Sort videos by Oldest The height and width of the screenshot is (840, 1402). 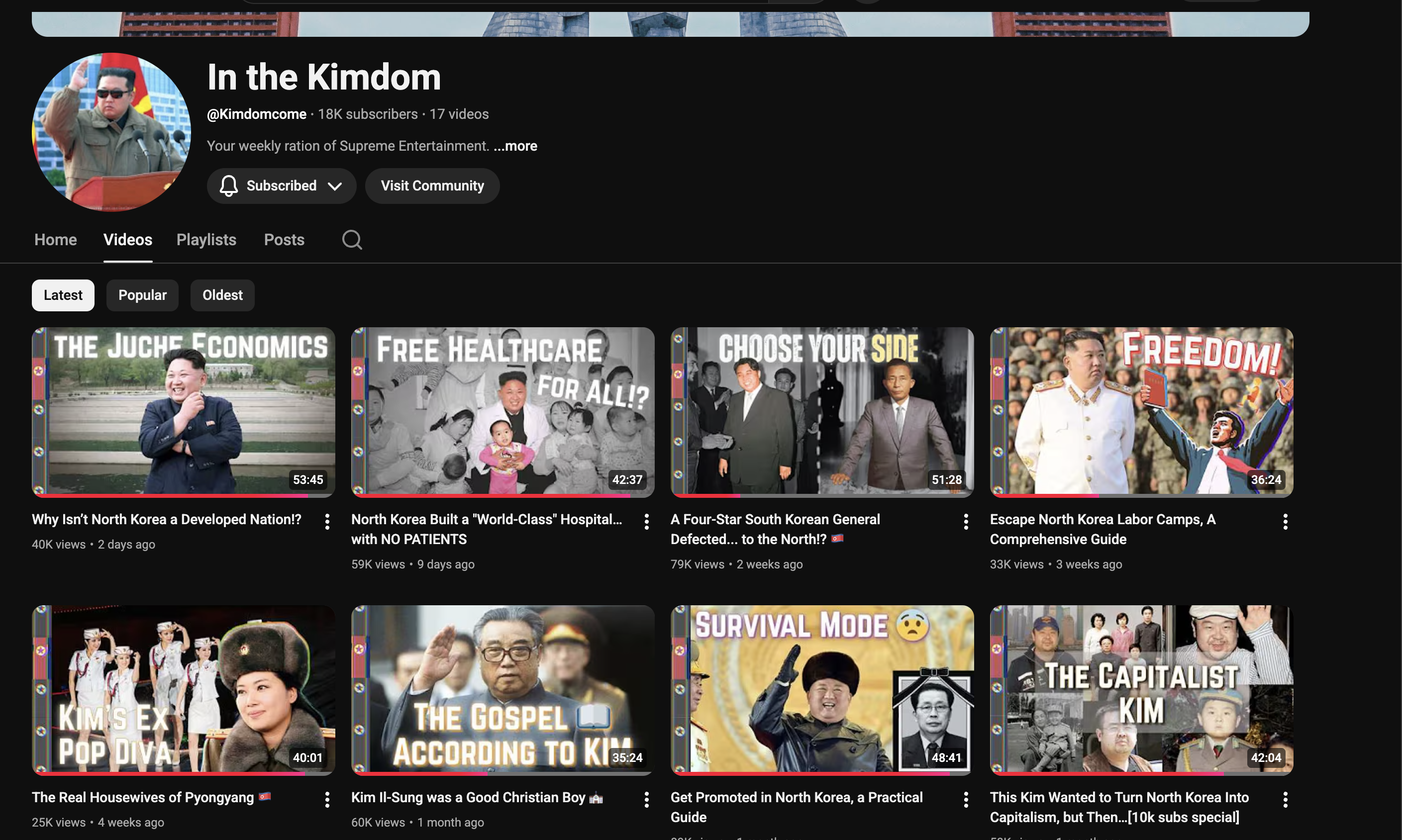222,295
